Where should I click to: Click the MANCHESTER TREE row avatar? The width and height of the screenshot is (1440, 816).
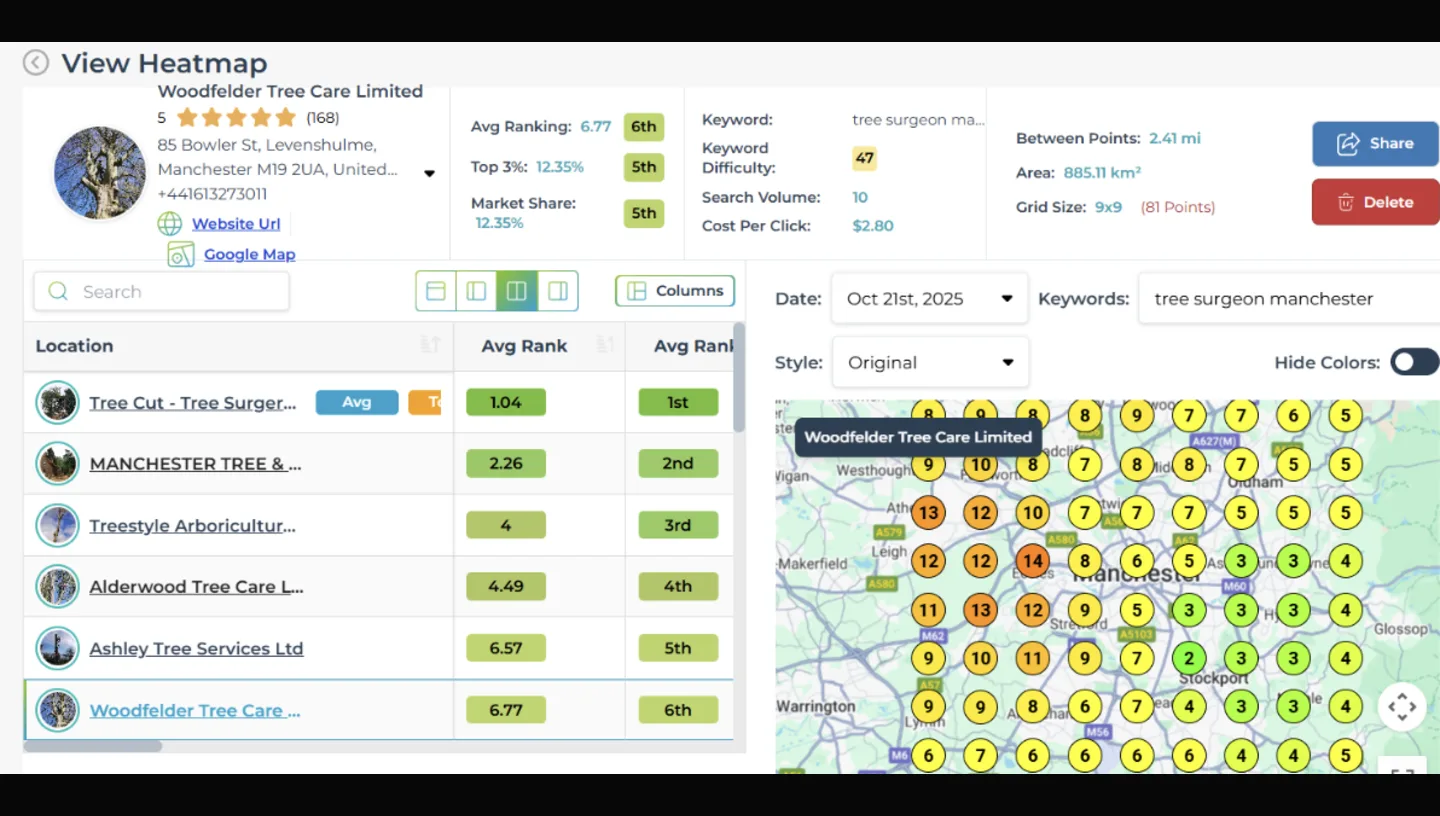tap(57, 464)
